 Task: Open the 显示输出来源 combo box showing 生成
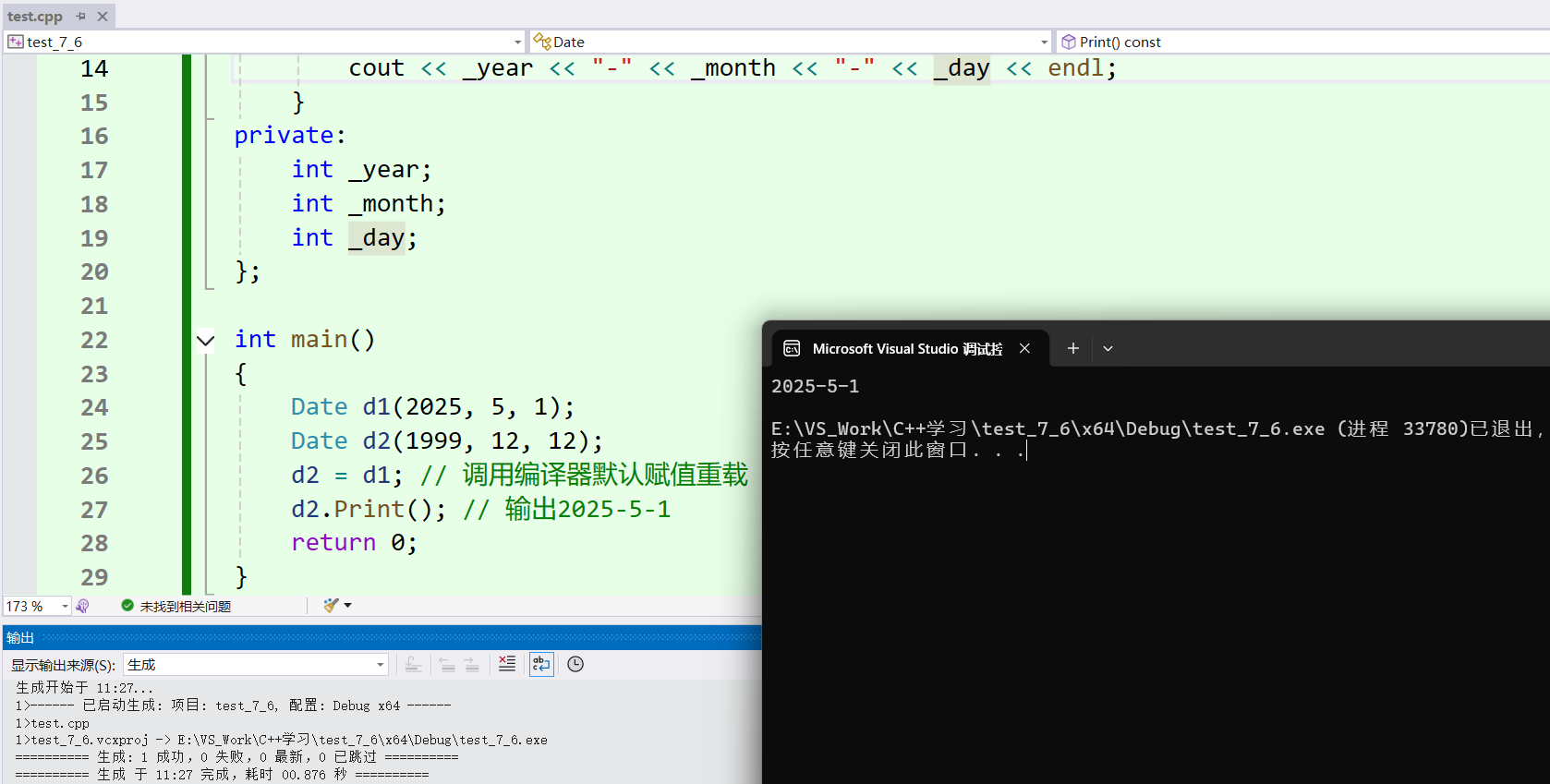256,665
